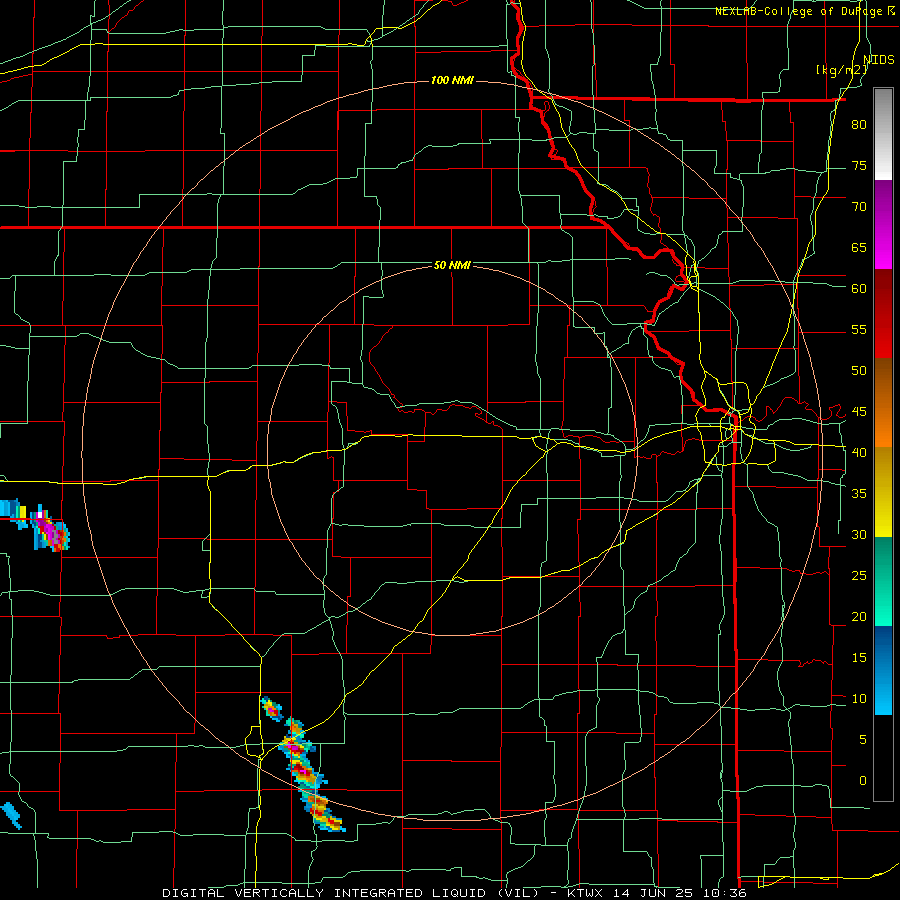The image size is (900, 900).
Task: Select the yellow-olive band of the VIL scale
Action: pyautogui.click(x=883, y=492)
